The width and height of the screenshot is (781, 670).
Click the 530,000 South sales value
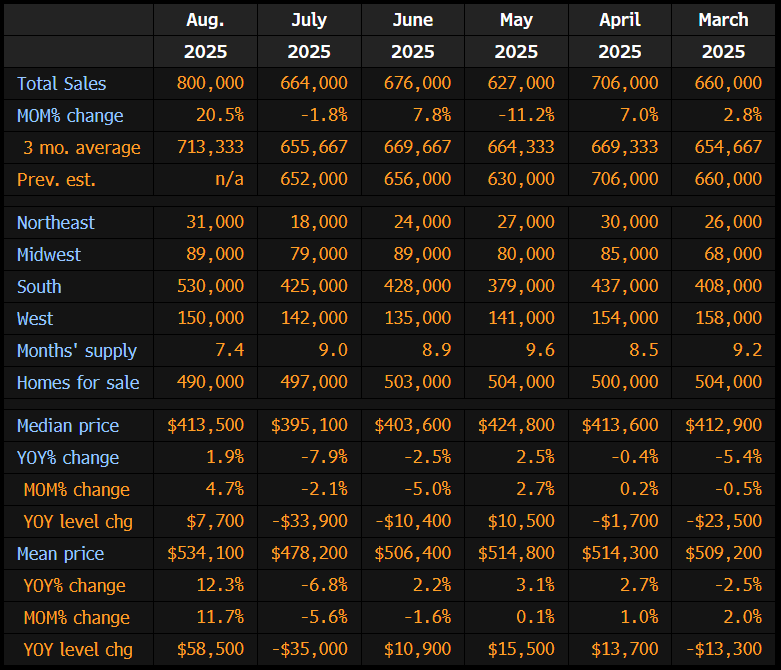point(210,287)
